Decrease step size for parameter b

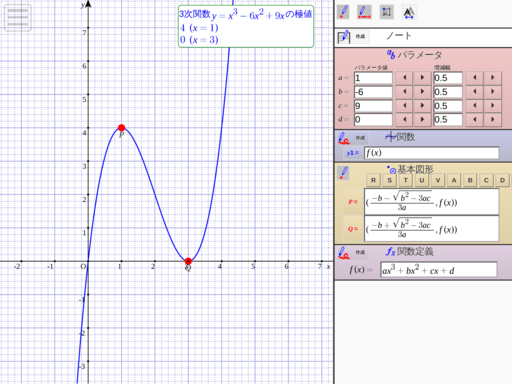[474, 92]
